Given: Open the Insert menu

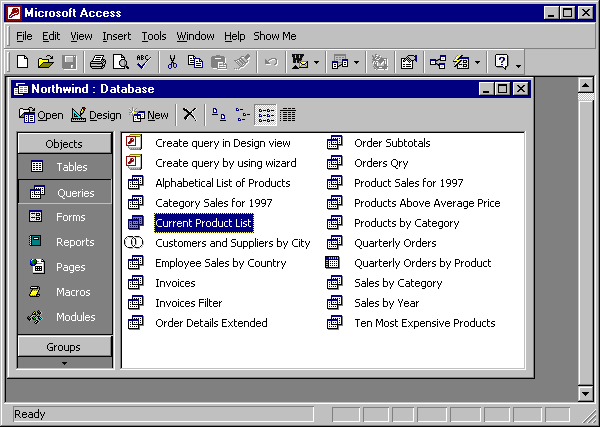Looking at the screenshot, I should point(117,36).
